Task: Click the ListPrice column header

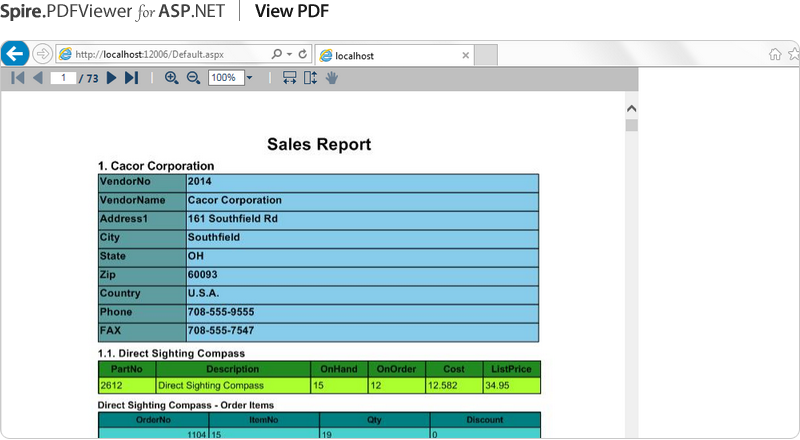Action: [x=511, y=369]
